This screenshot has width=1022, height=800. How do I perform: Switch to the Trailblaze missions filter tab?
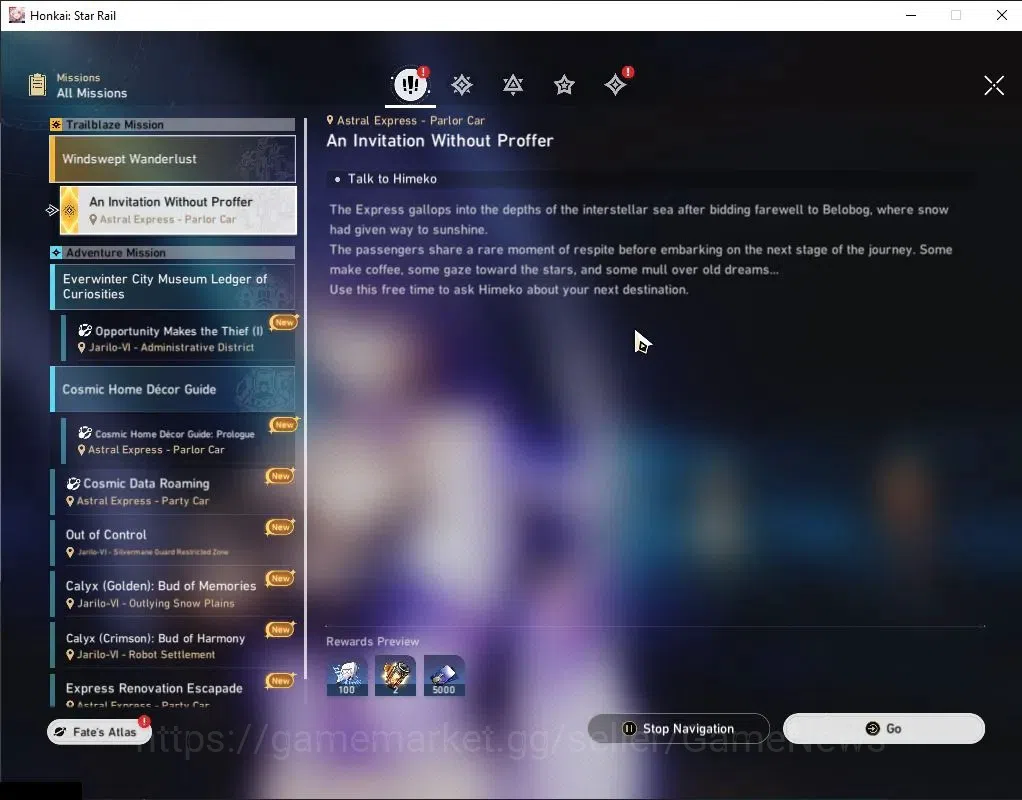tap(461, 85)
